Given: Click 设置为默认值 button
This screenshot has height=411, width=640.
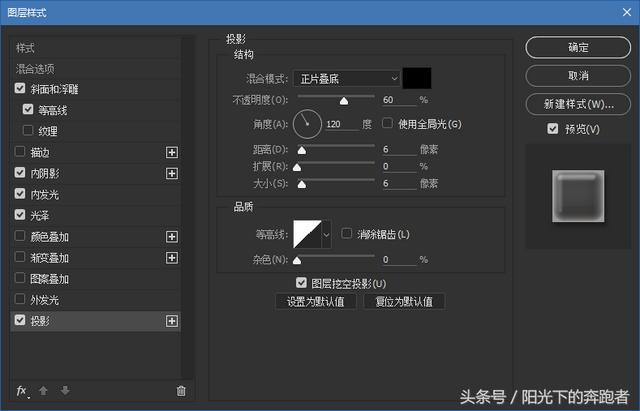Looking at the screenshot, I should (x=316, y=302).
